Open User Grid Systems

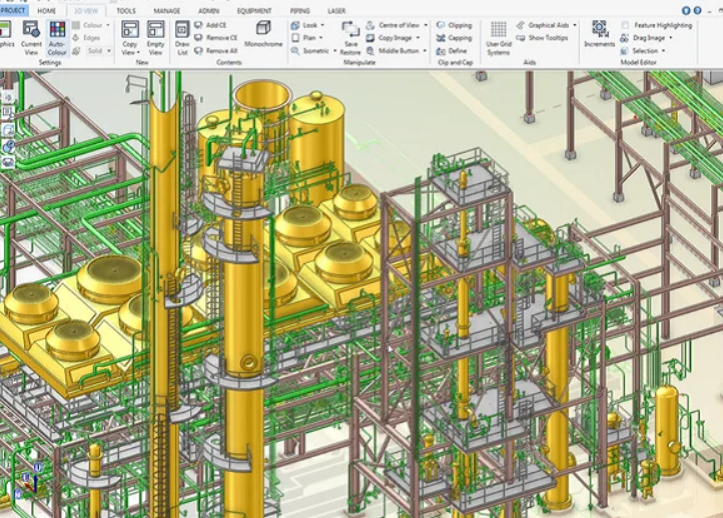pos(498,38)
